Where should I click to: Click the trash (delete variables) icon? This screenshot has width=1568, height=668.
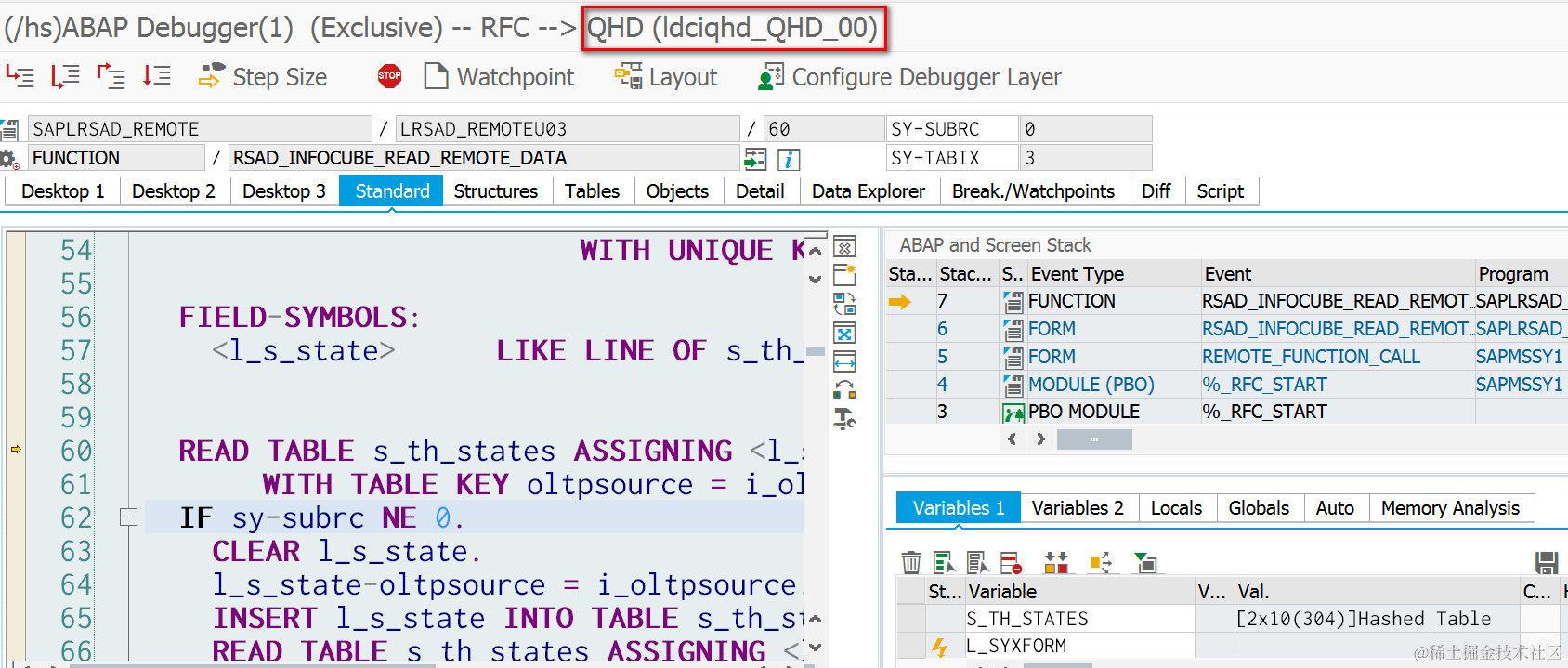[911, 562]
